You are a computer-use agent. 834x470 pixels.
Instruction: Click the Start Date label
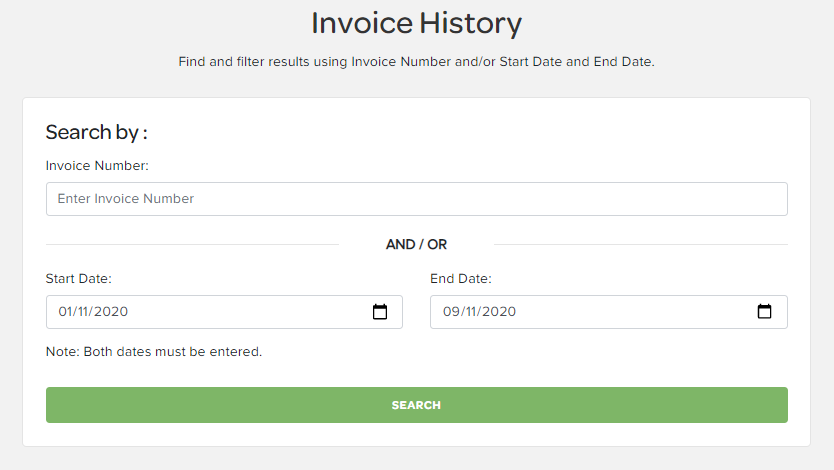click(x=79, y=279)
